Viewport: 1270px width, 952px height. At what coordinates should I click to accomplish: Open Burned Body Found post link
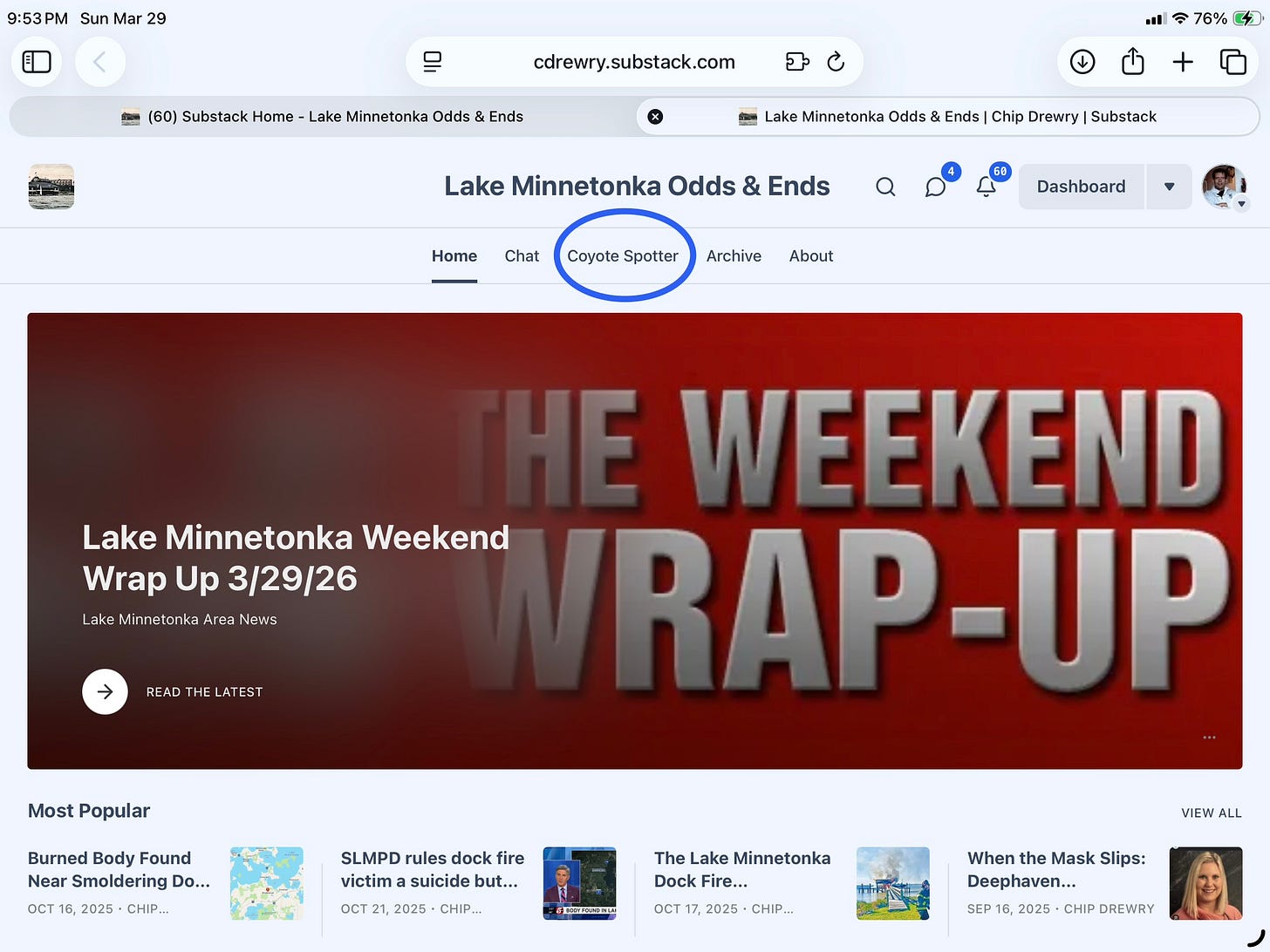(x=119, y=869)
